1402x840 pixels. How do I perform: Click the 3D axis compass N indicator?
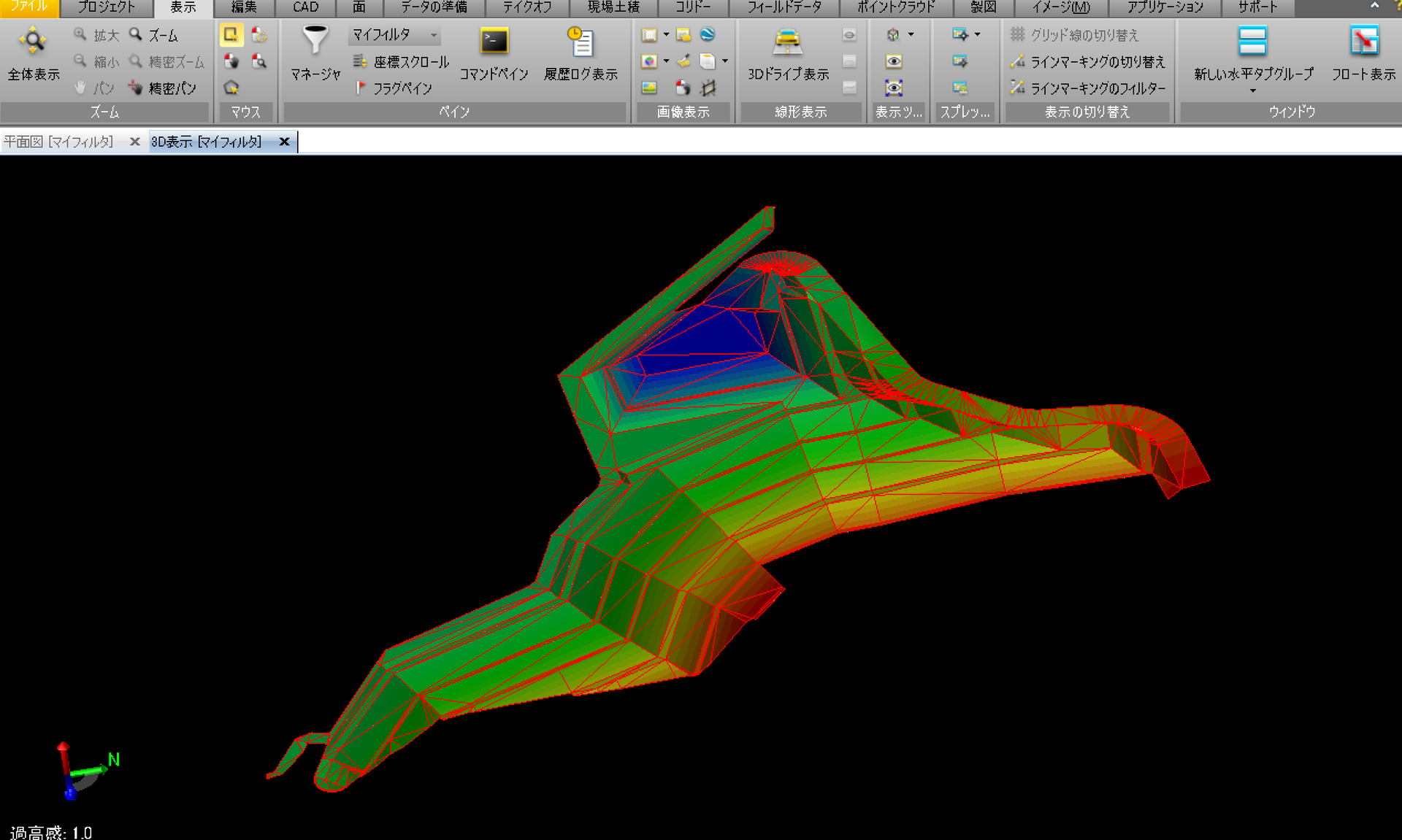tap(114, 760)
